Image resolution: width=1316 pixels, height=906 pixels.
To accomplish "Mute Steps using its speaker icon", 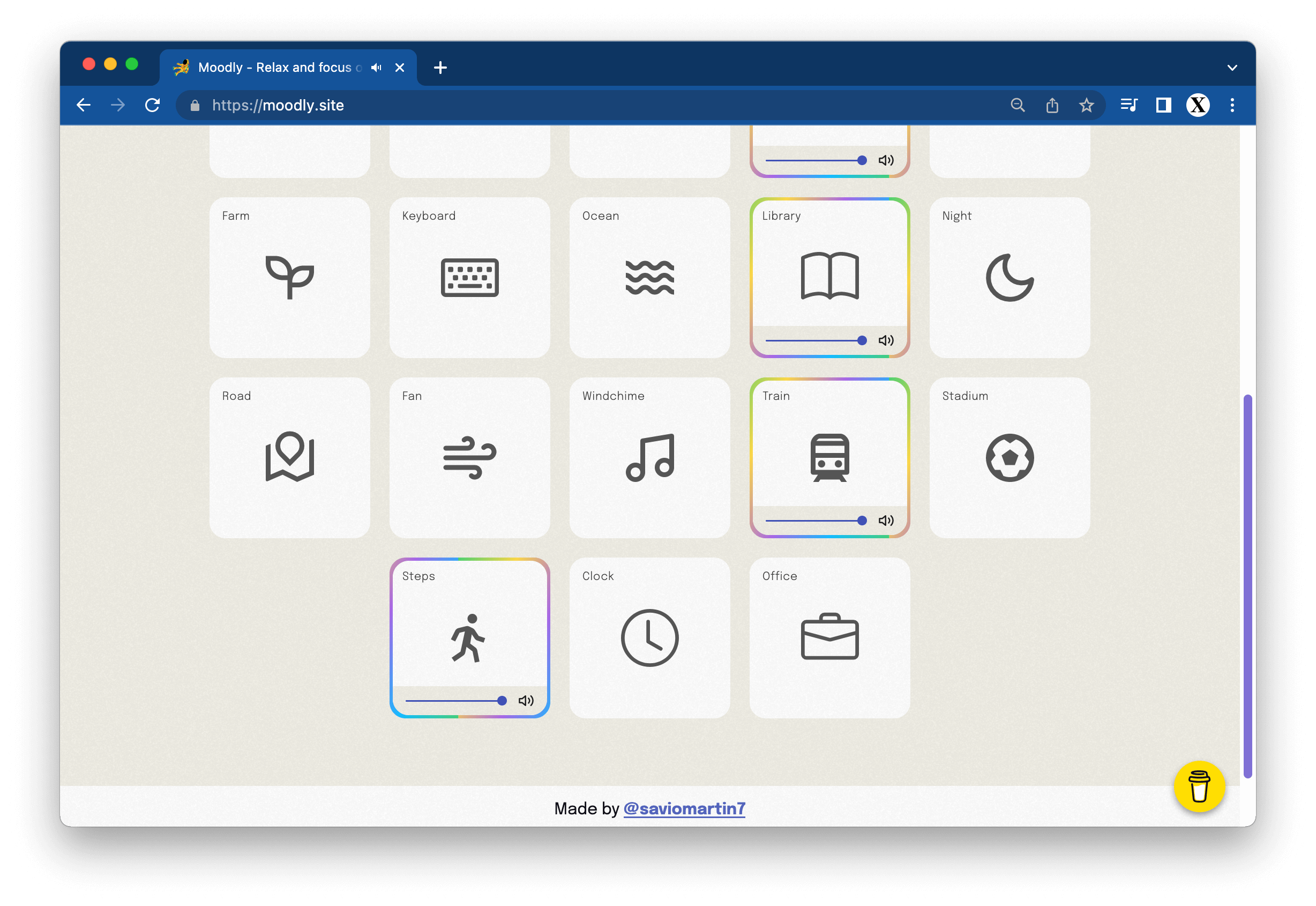I will tap(526, 701).
